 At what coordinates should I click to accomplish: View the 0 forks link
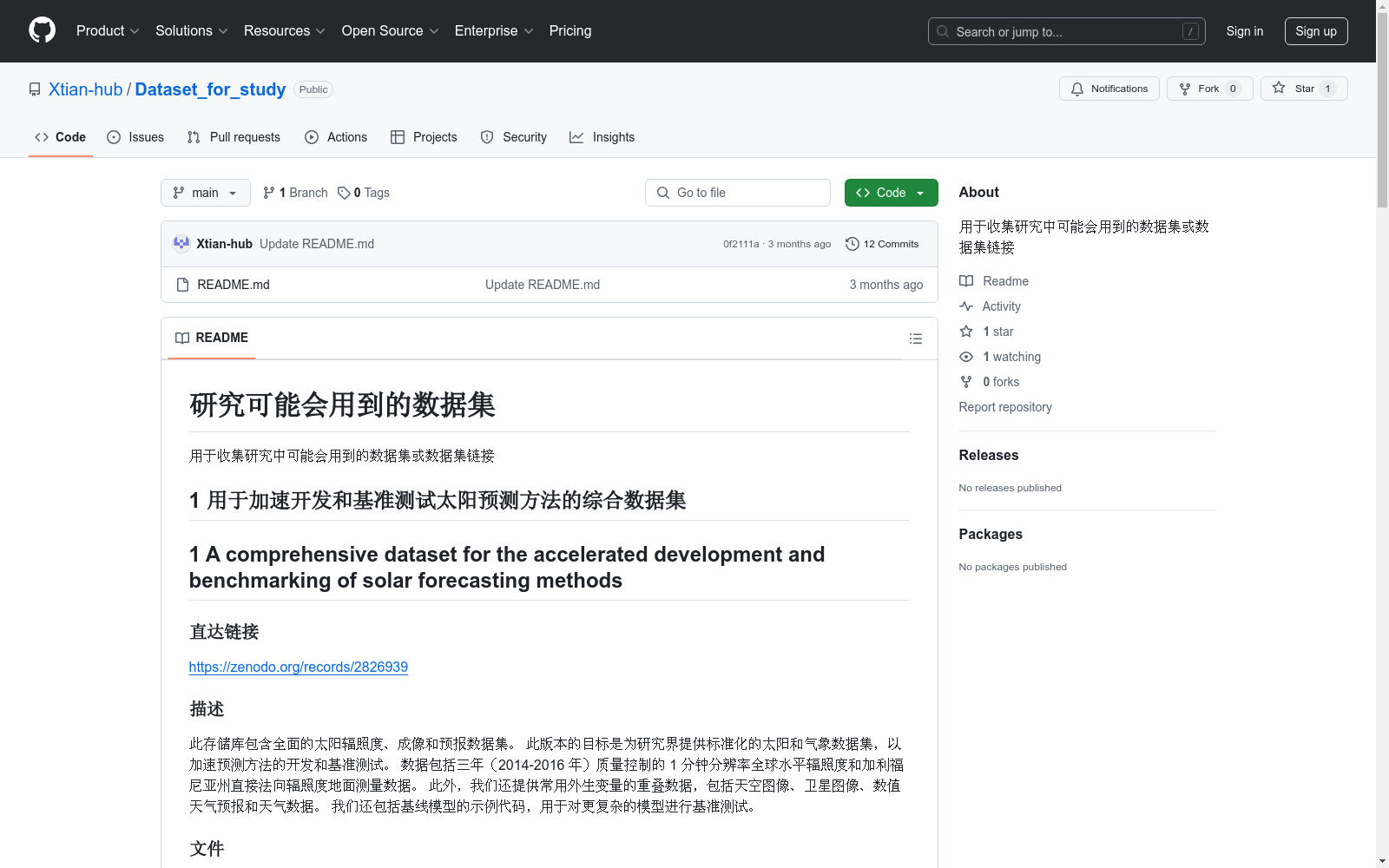(x=990, y=382)
